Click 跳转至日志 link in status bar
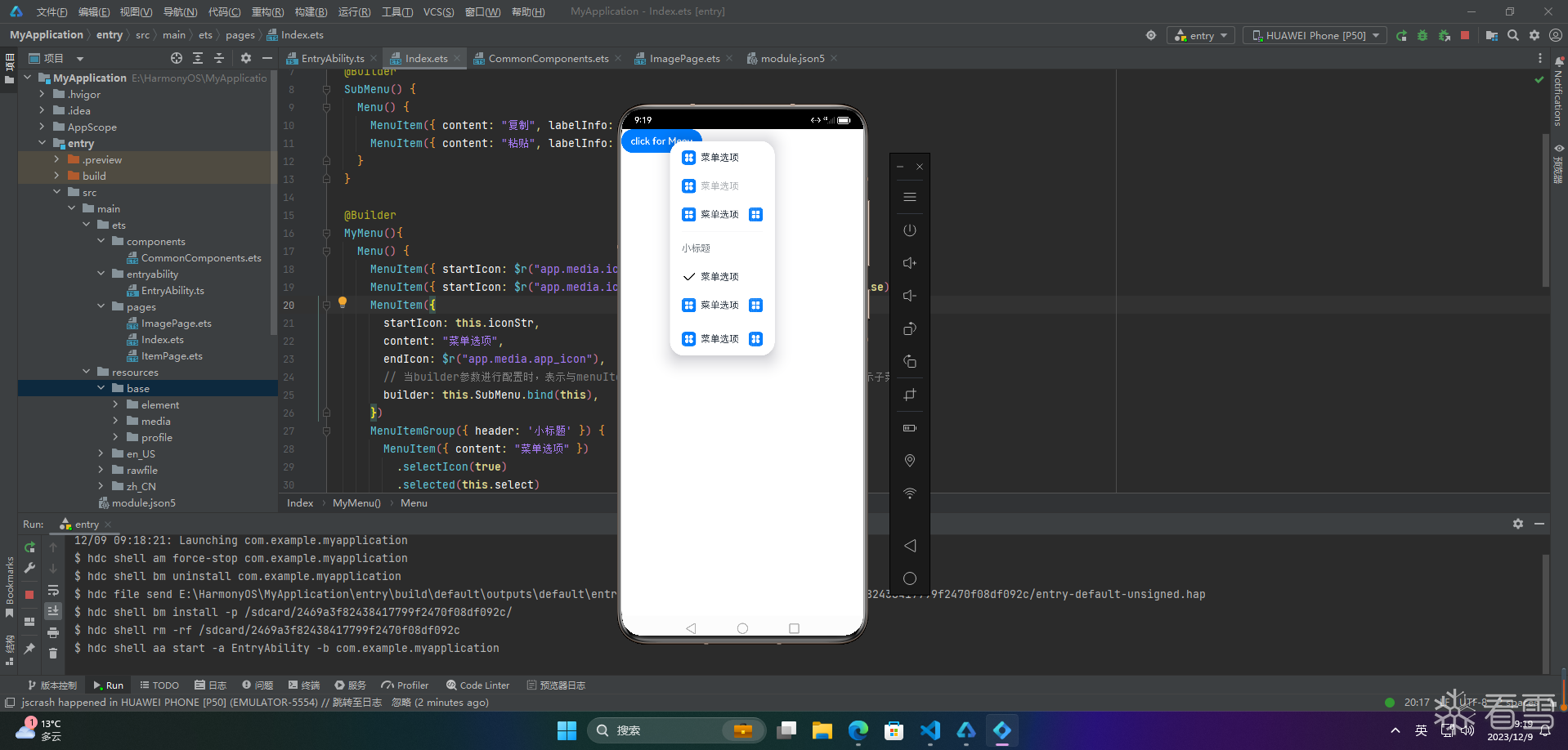Viewport: 1568px width, 750px height. click(357, 703)
